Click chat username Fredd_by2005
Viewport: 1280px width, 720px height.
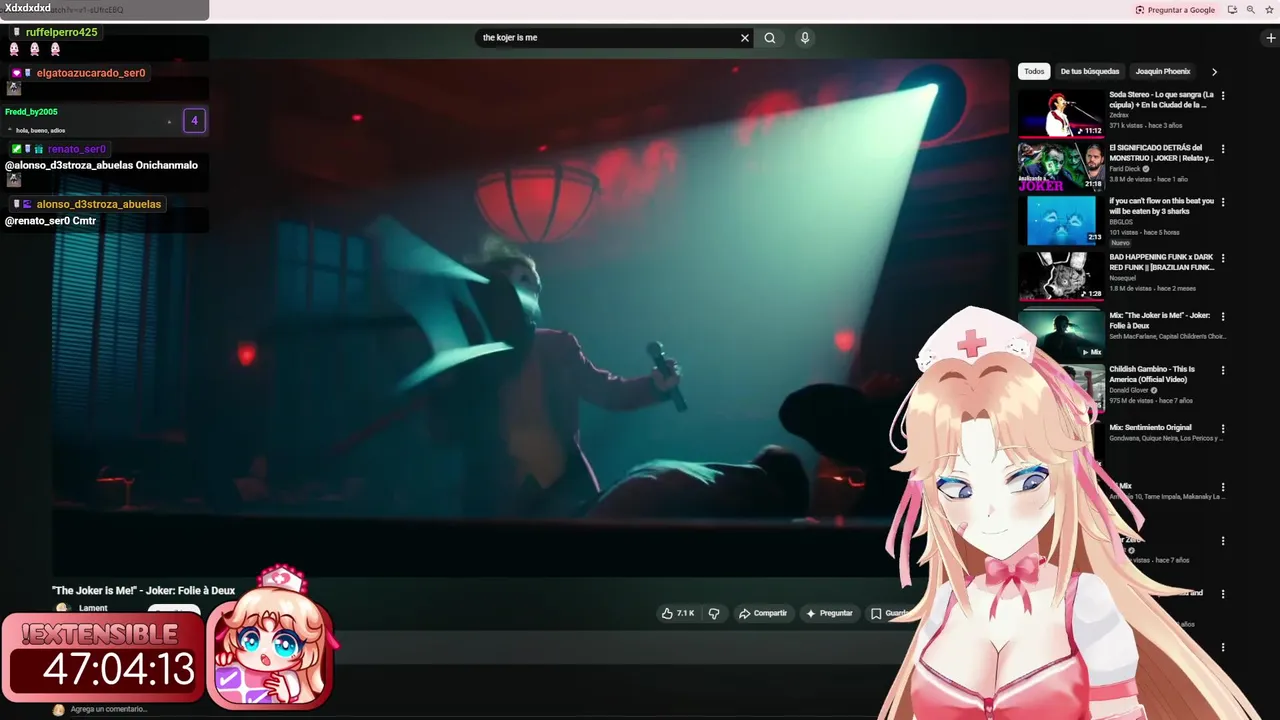[31, 112]
